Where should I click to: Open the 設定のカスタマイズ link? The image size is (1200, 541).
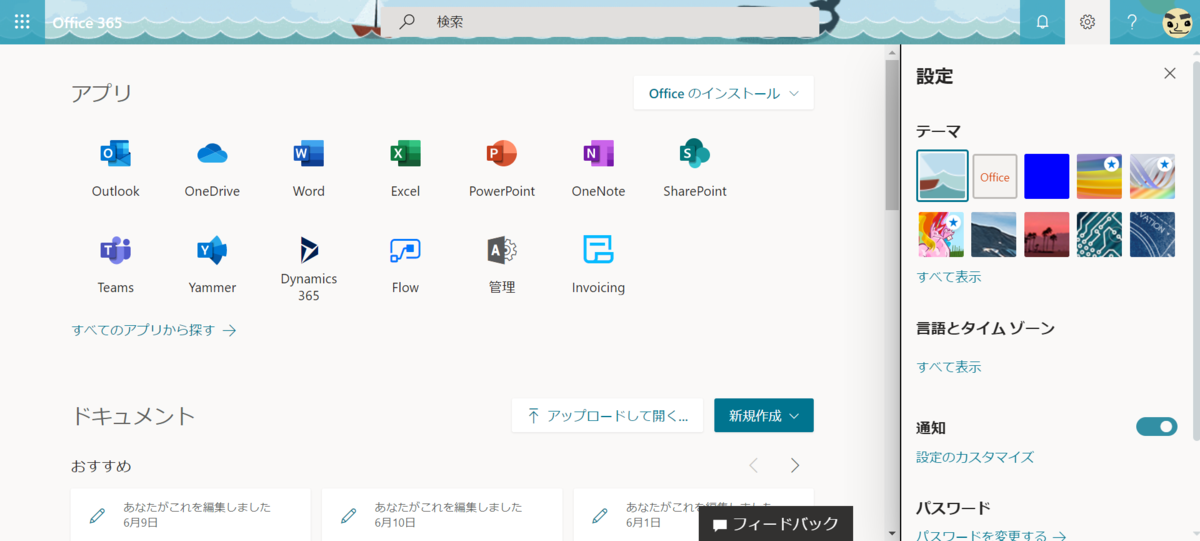975,457
